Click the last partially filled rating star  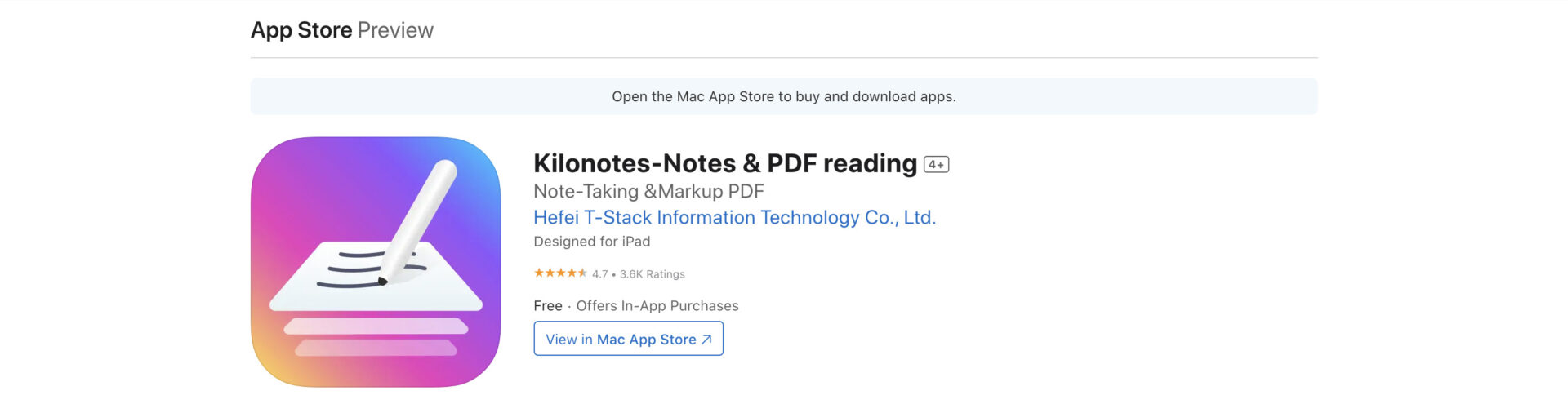[x=582, y=273]
